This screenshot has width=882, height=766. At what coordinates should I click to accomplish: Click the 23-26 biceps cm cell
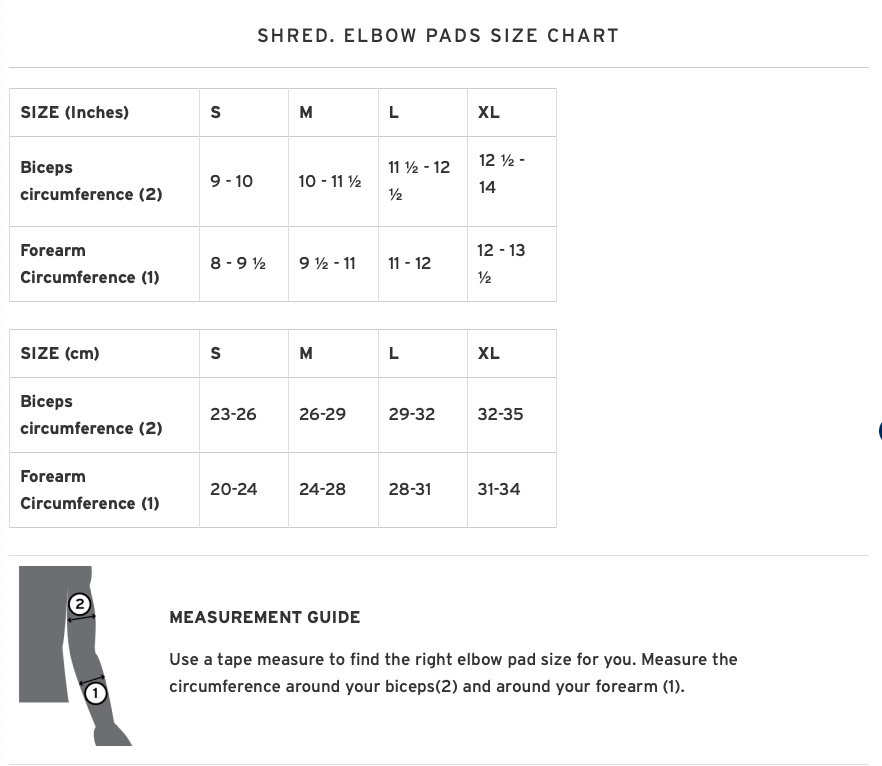pyautogui.click(x=233, y=415)
